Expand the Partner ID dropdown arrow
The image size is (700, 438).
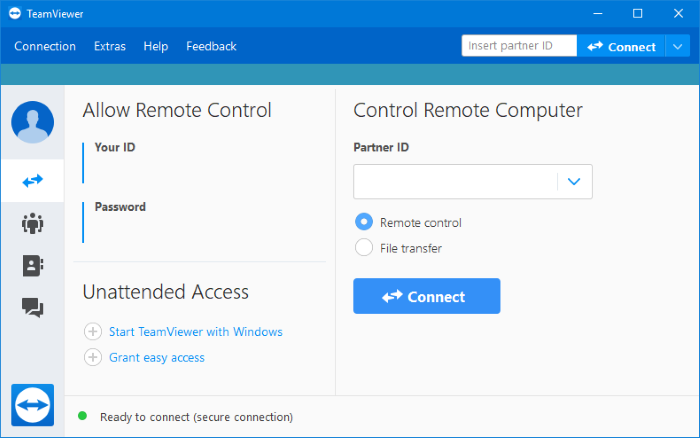click(574, 182)
